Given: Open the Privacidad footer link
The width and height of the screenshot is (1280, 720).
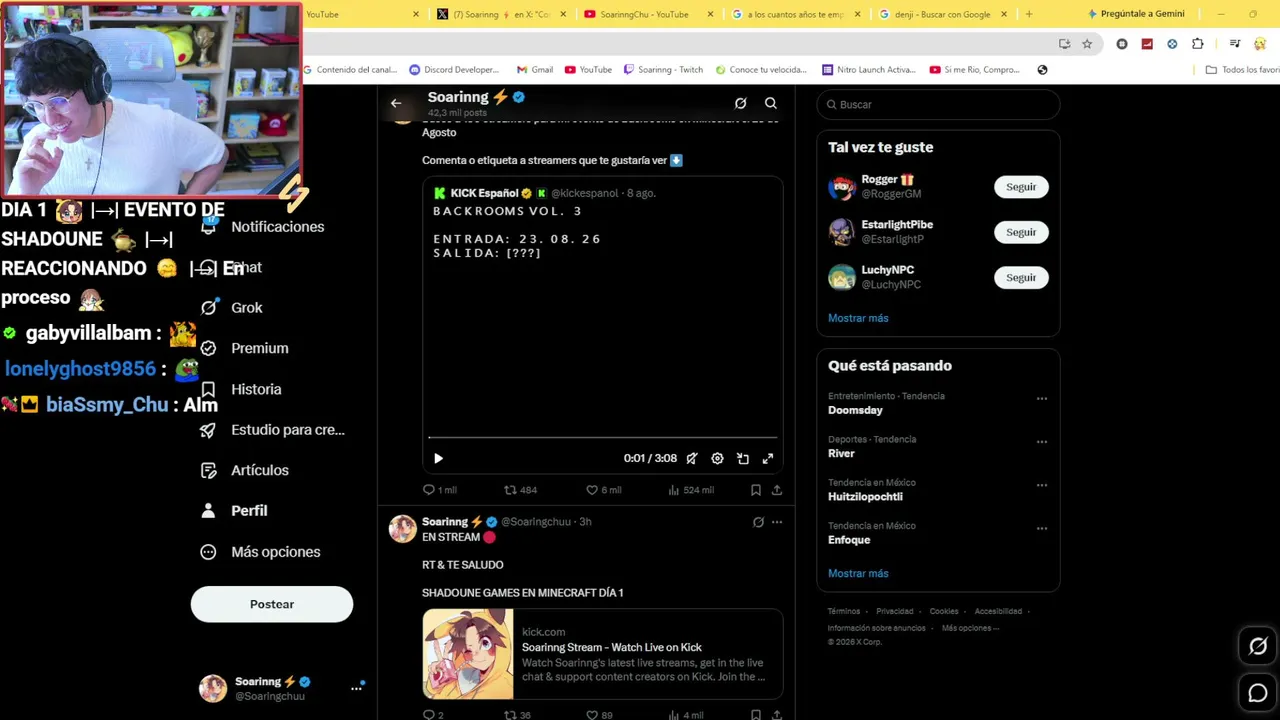Looking at the screenshot, I should point(895,611).
